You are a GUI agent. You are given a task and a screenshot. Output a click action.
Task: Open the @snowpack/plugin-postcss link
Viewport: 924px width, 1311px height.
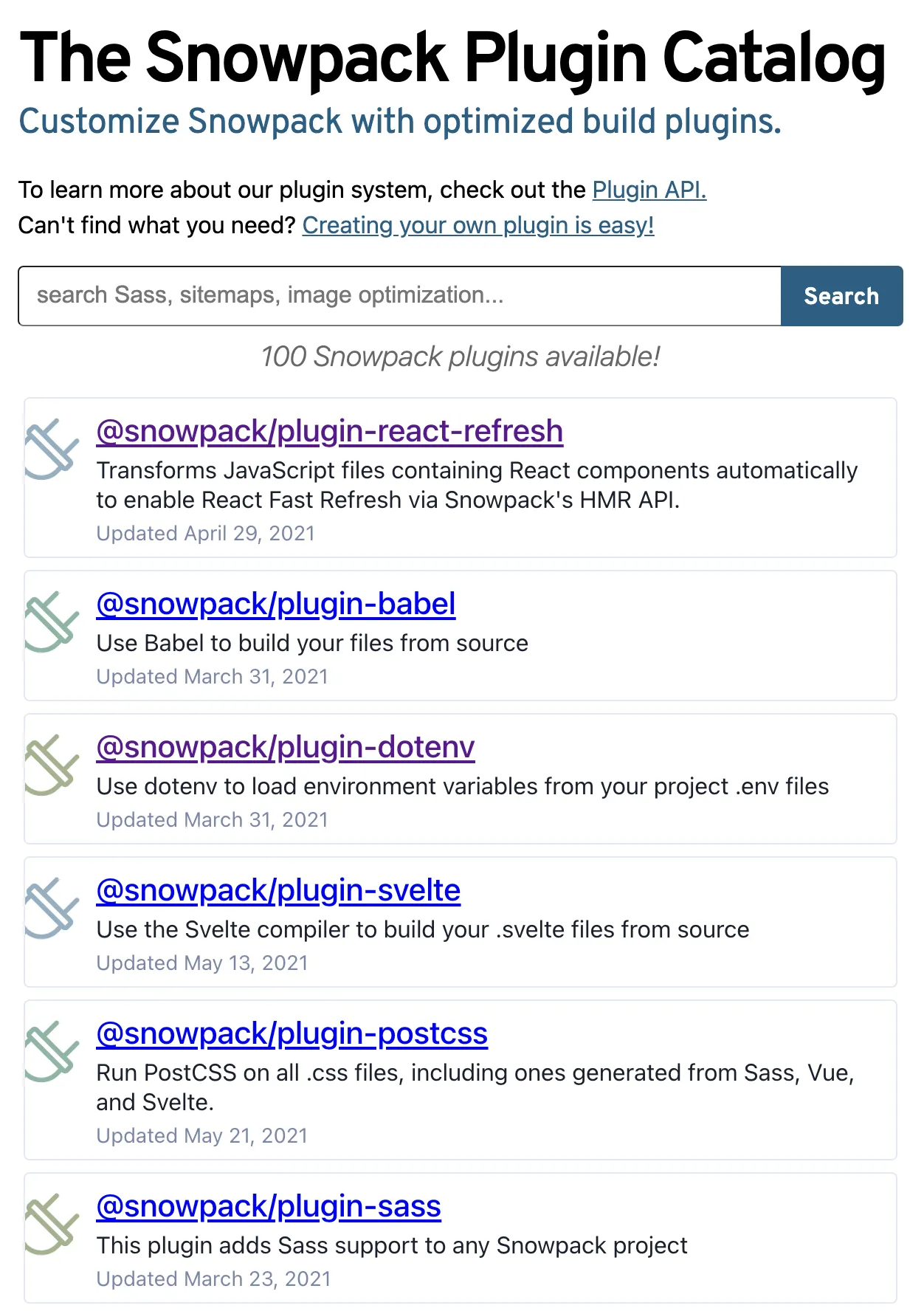pos(291,1033)
